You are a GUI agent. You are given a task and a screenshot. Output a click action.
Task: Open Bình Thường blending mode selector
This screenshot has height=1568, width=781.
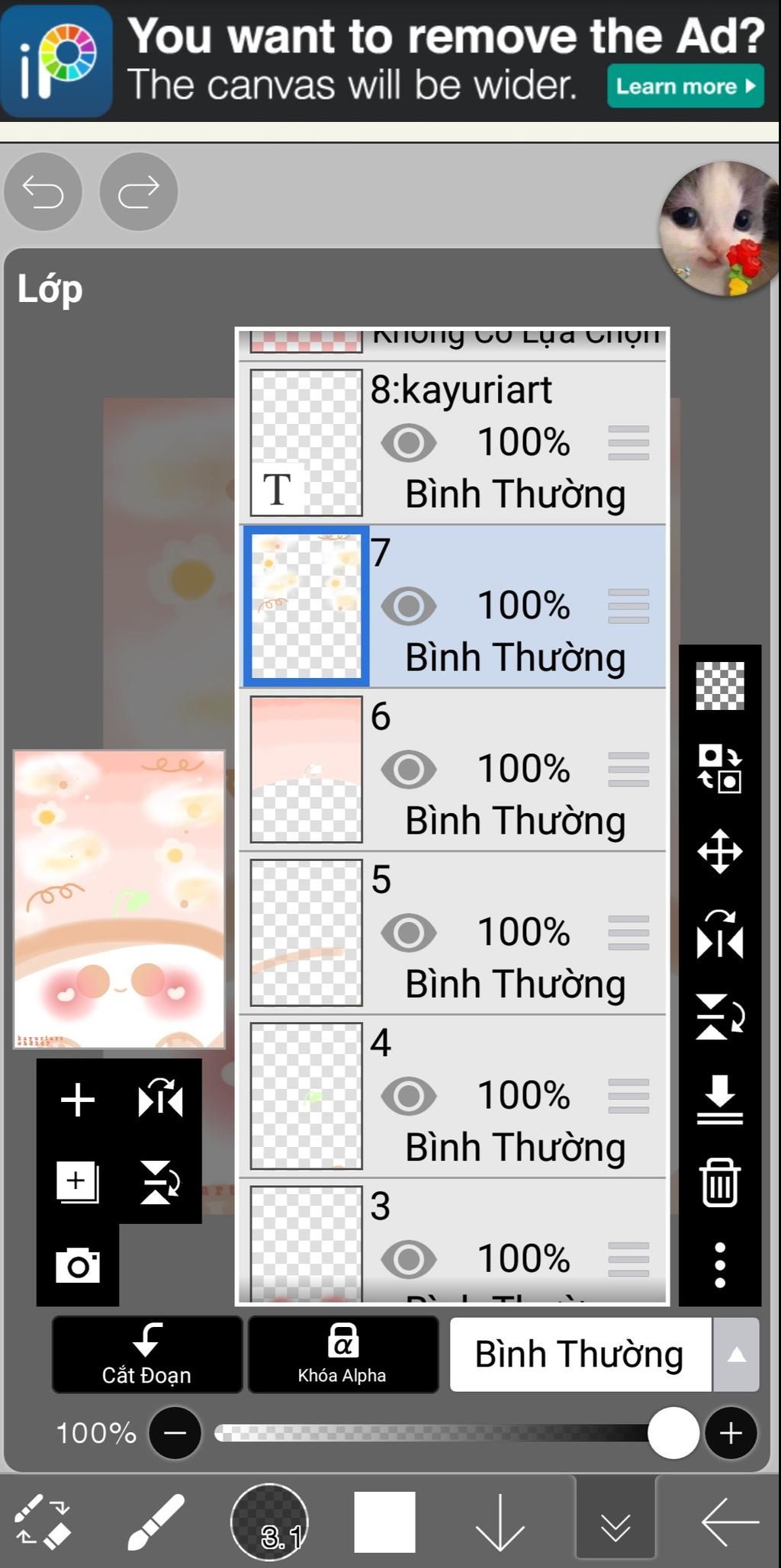point(580,1354)
